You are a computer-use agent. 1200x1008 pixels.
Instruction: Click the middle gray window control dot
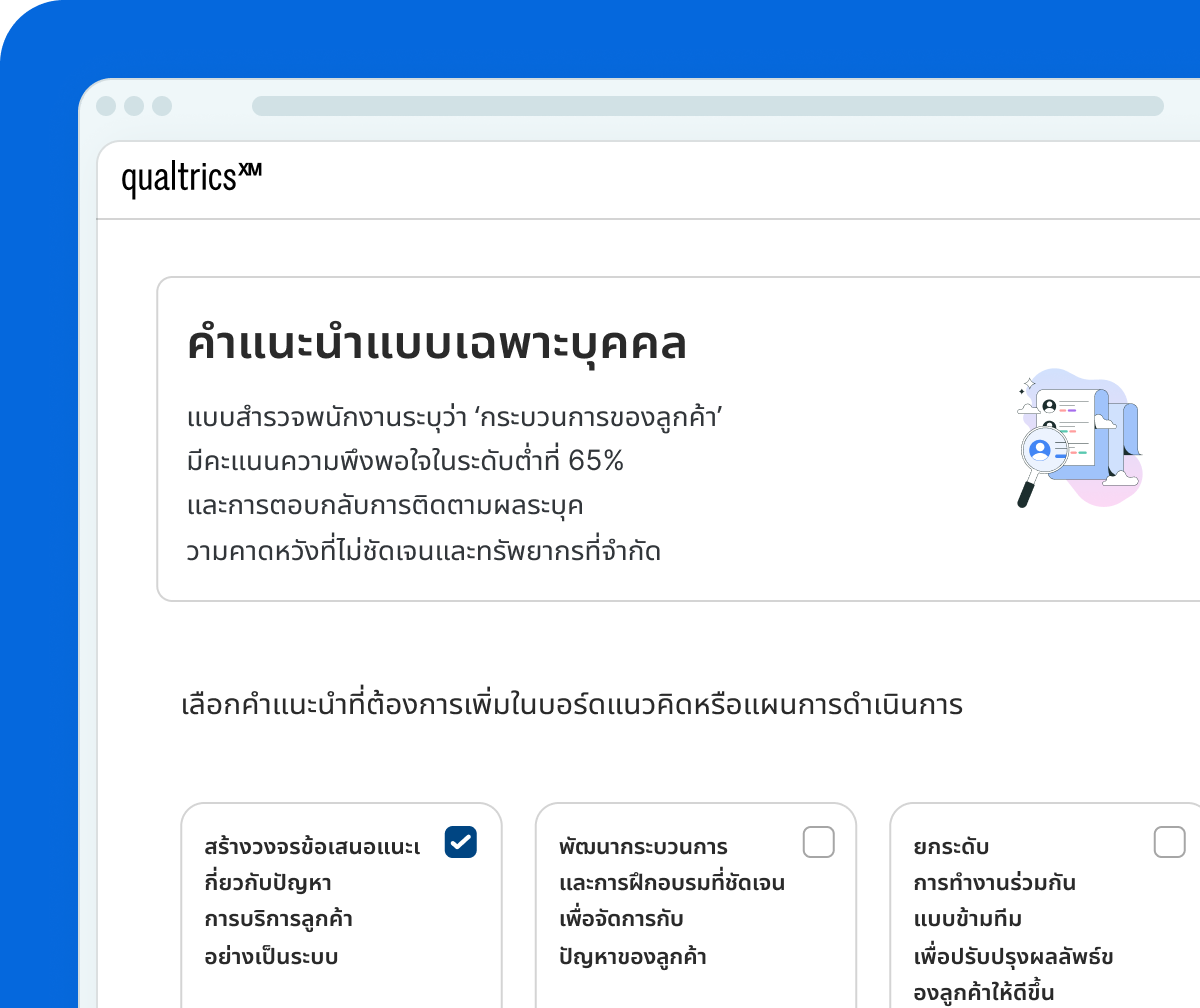(x=134, y=106)
